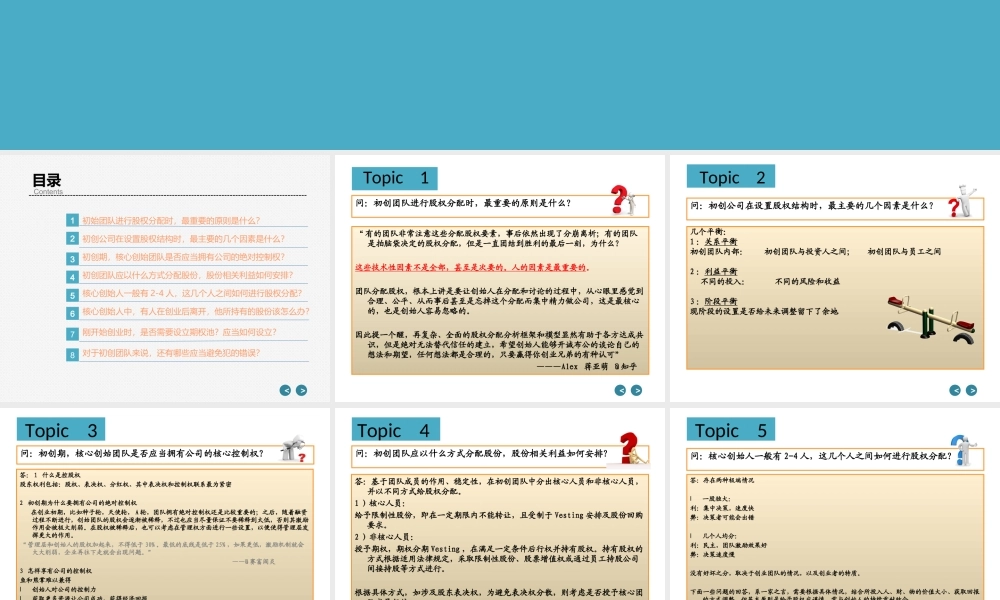1000x600 pixels.
Task: Select the Topic 1 title label
Action: (395, 178)
